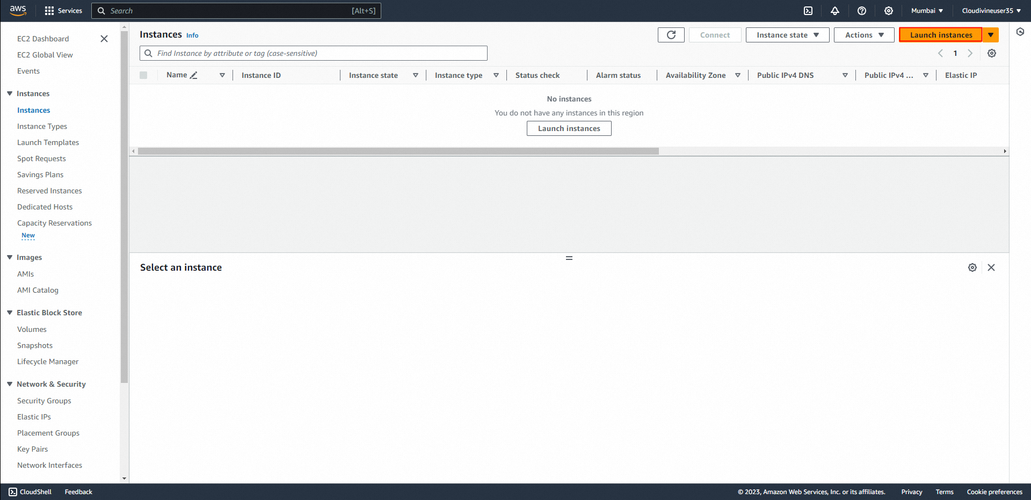Open the settings gear in top bar
The image size is (1031, 500).
(x=888, y=11)
